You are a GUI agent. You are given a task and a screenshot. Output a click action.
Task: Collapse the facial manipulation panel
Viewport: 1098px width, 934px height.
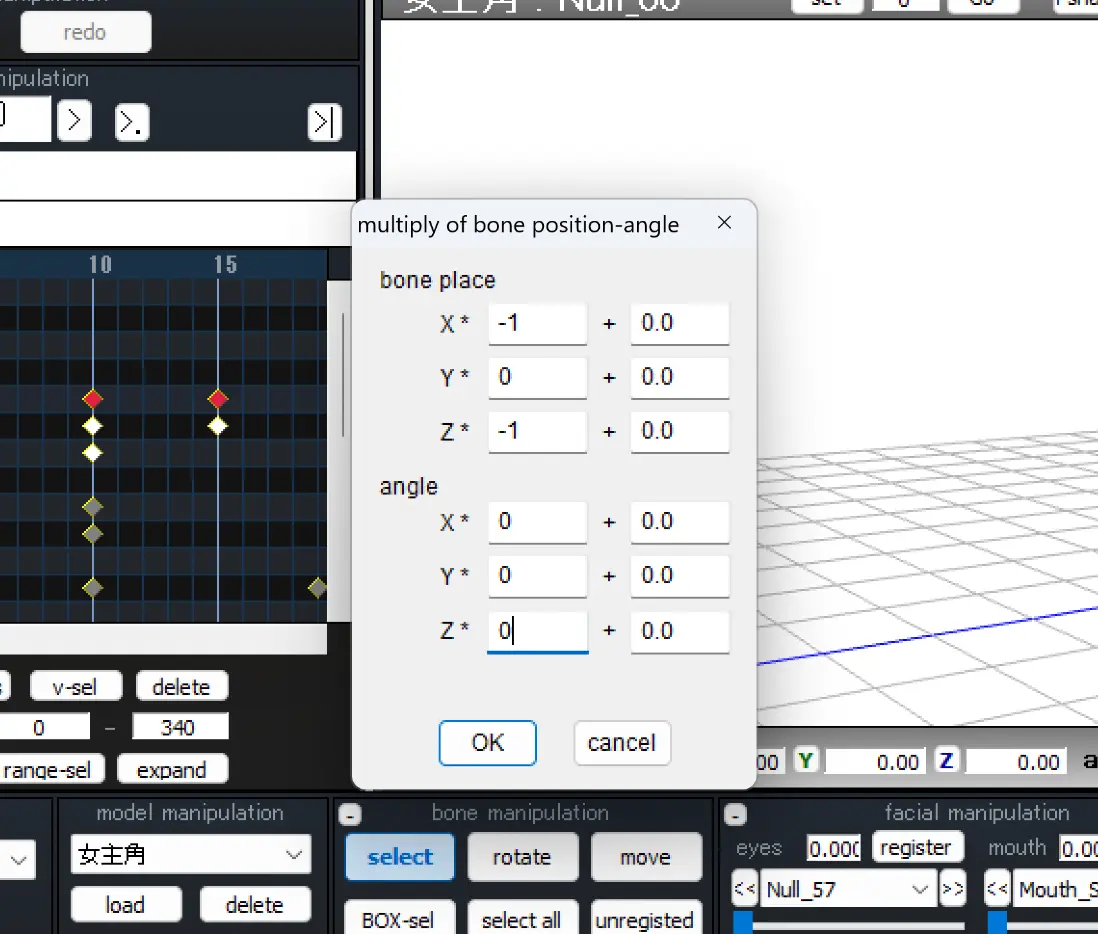pos(735,814)
